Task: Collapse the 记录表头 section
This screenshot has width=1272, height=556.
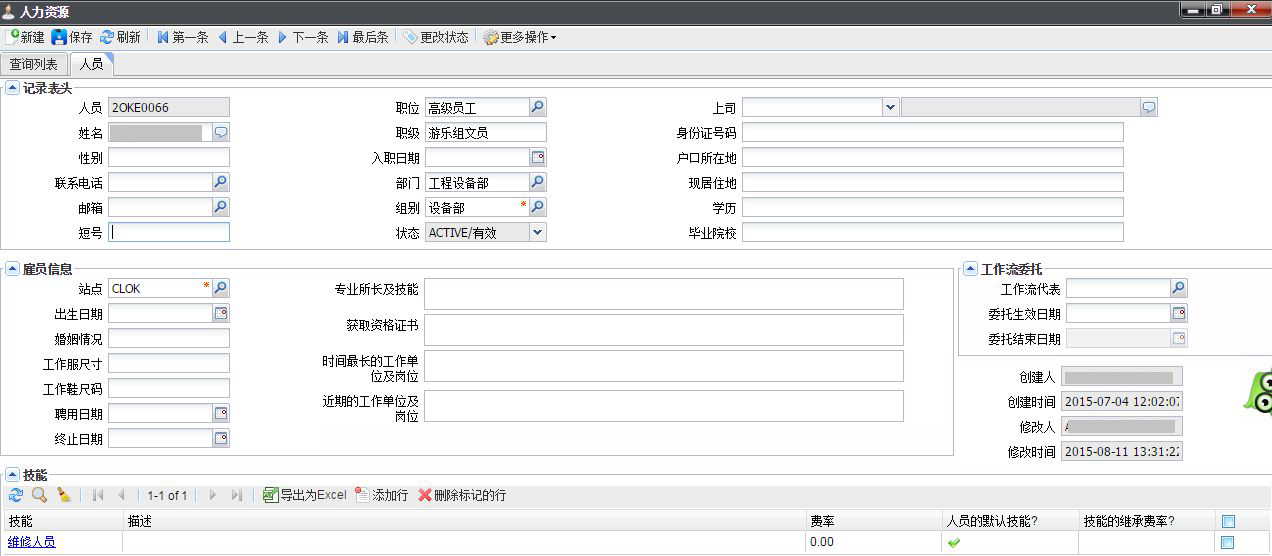Action: point(12,87)
